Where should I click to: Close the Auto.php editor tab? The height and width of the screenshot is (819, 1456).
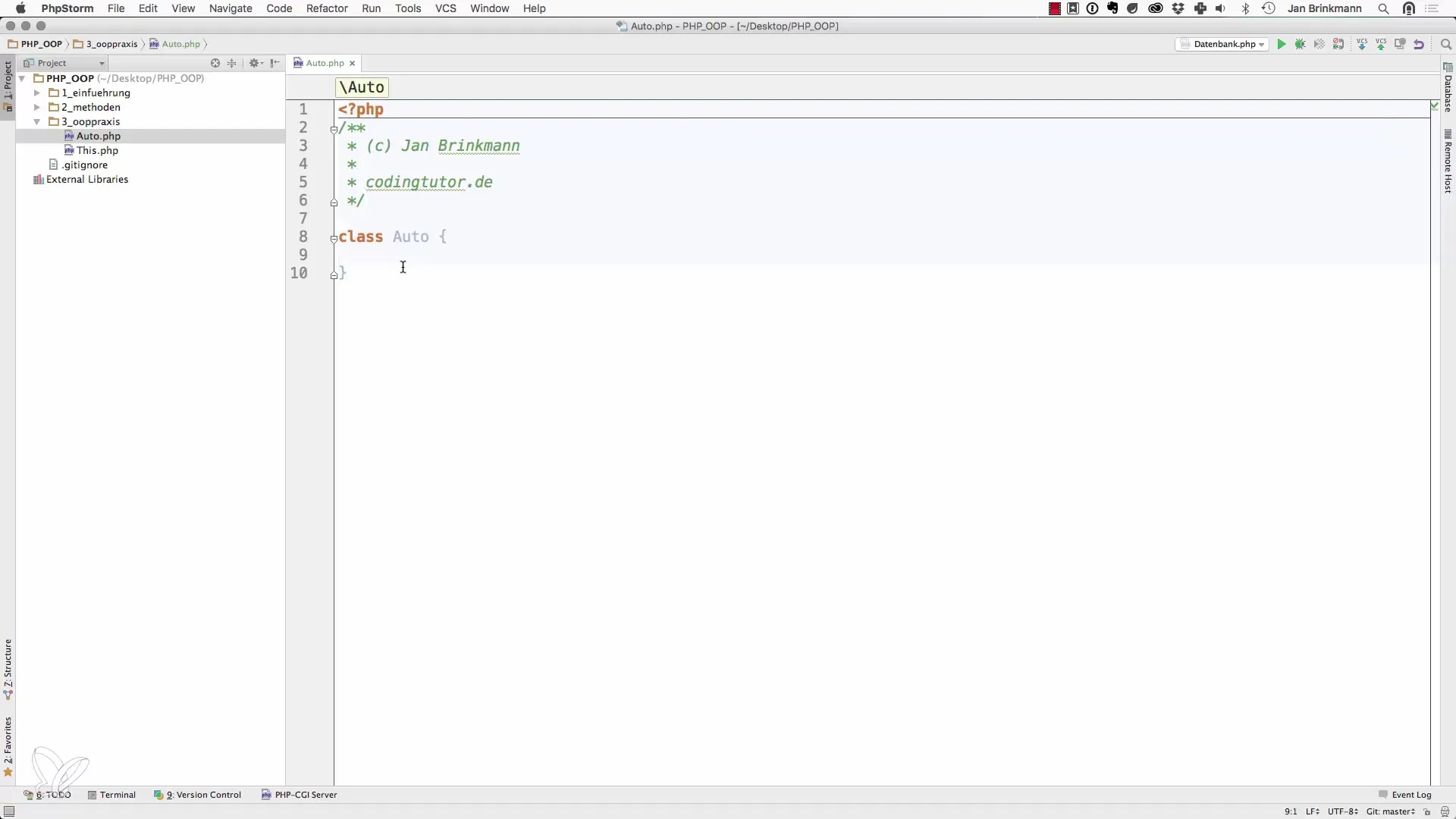coord(352,64)
